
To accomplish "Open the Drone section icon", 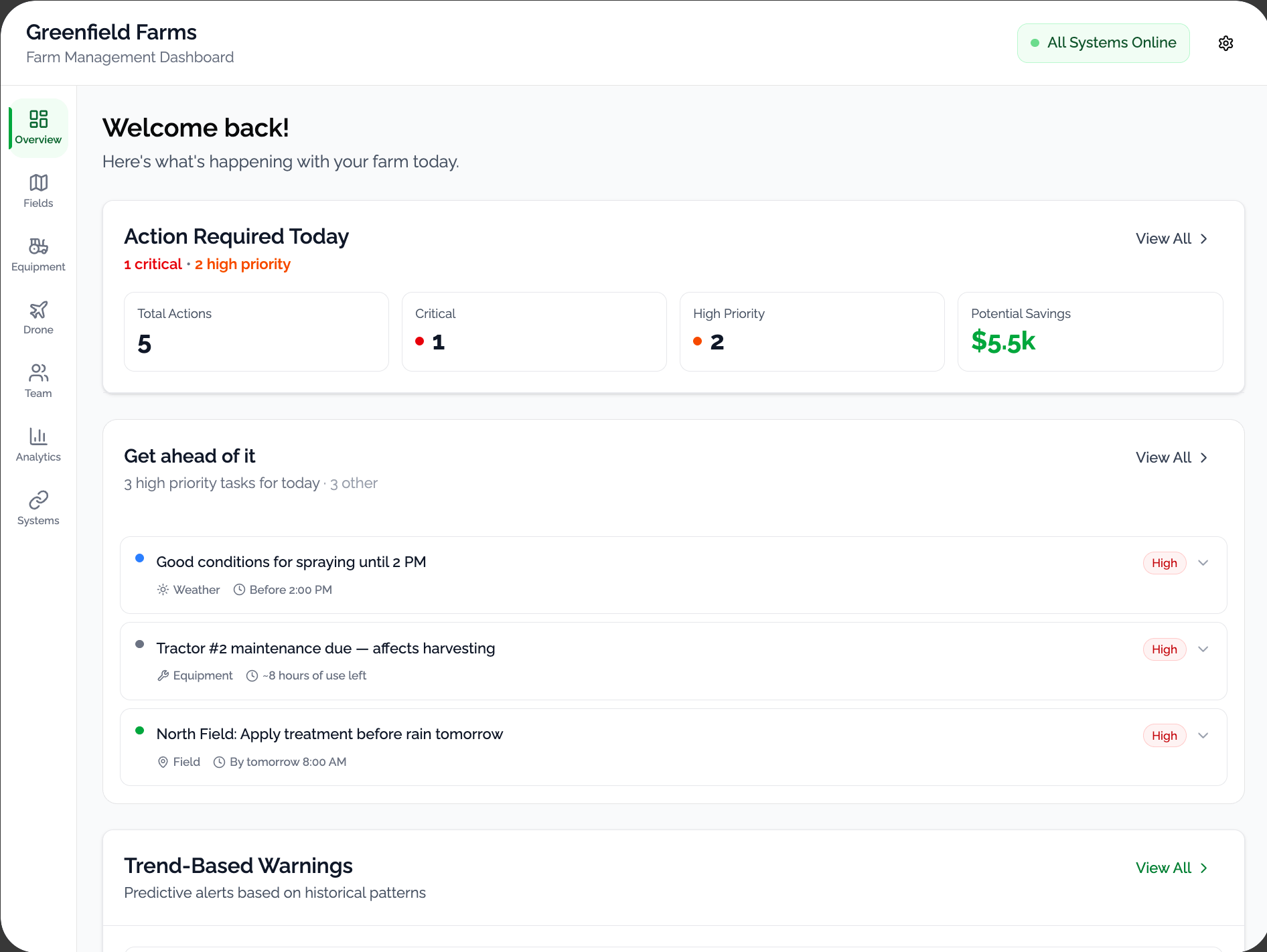I will click(38, 310).
